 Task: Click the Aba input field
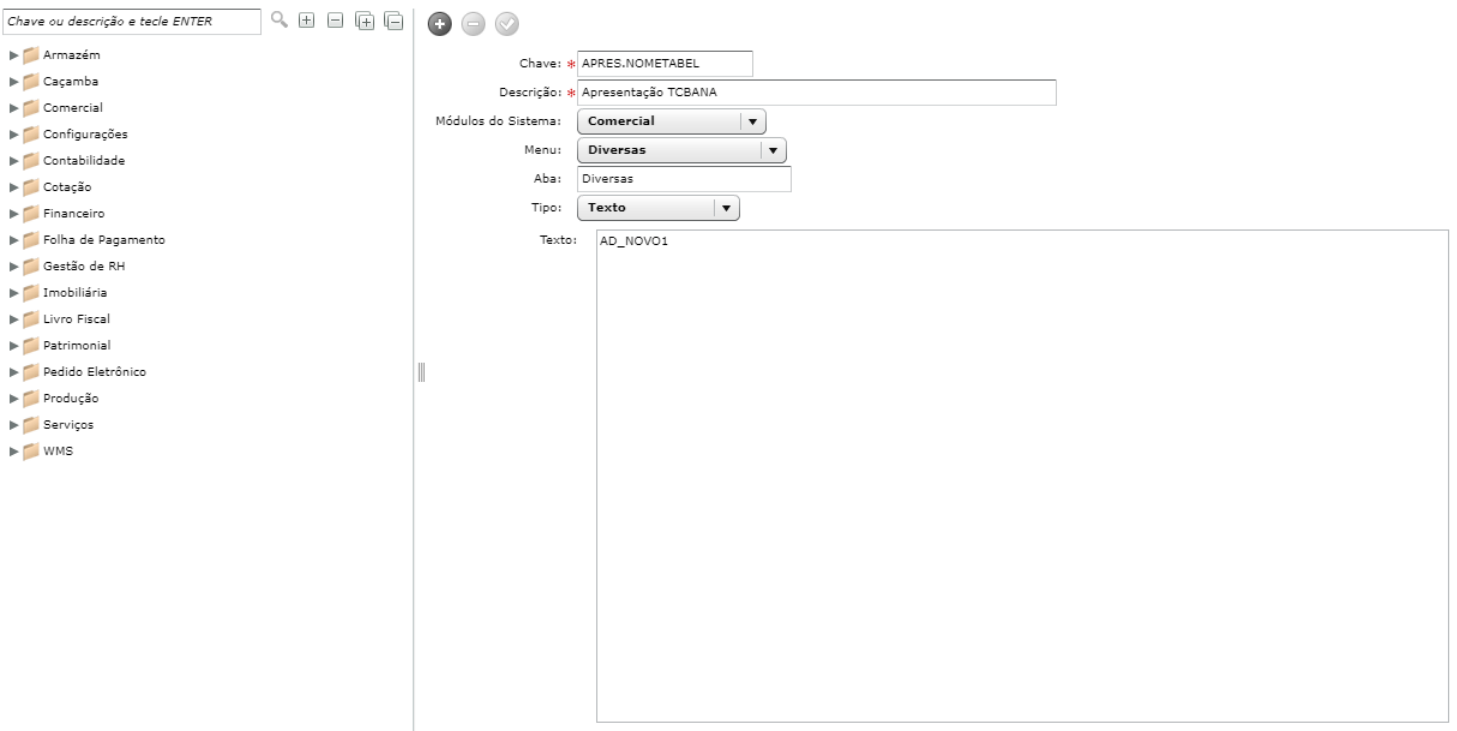pyautogui.click(x=685, y=179)
